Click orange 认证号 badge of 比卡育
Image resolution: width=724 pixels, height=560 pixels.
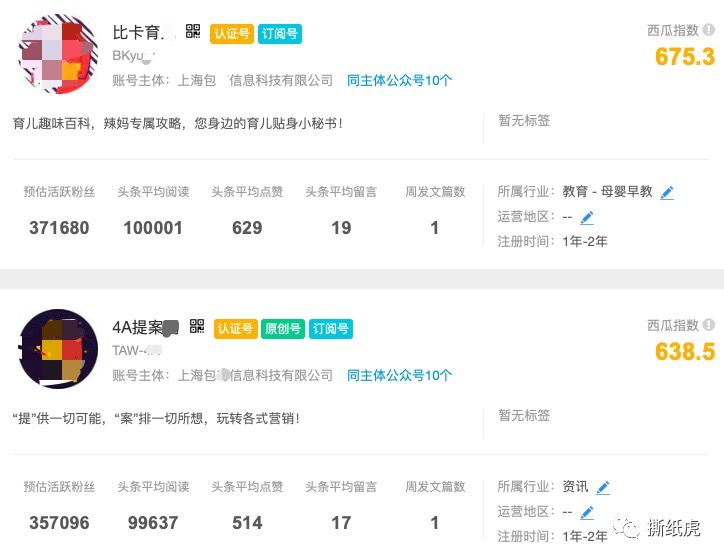[x=232, y=34]
